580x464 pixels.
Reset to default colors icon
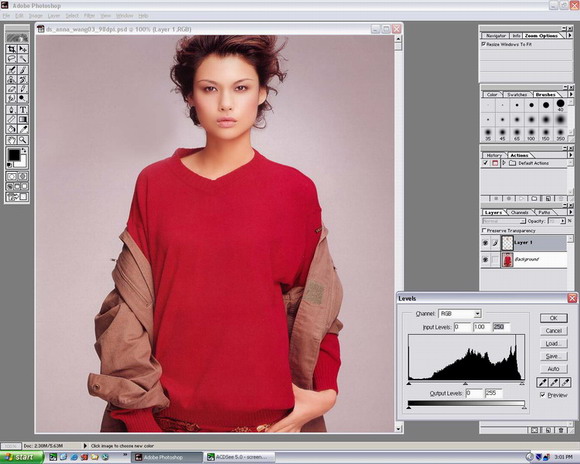click(x=10, y=165)
